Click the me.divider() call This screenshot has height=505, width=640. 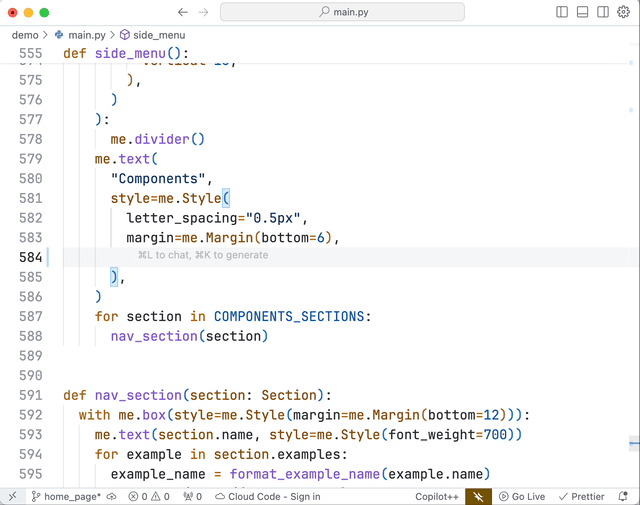[x=158, y=139]
